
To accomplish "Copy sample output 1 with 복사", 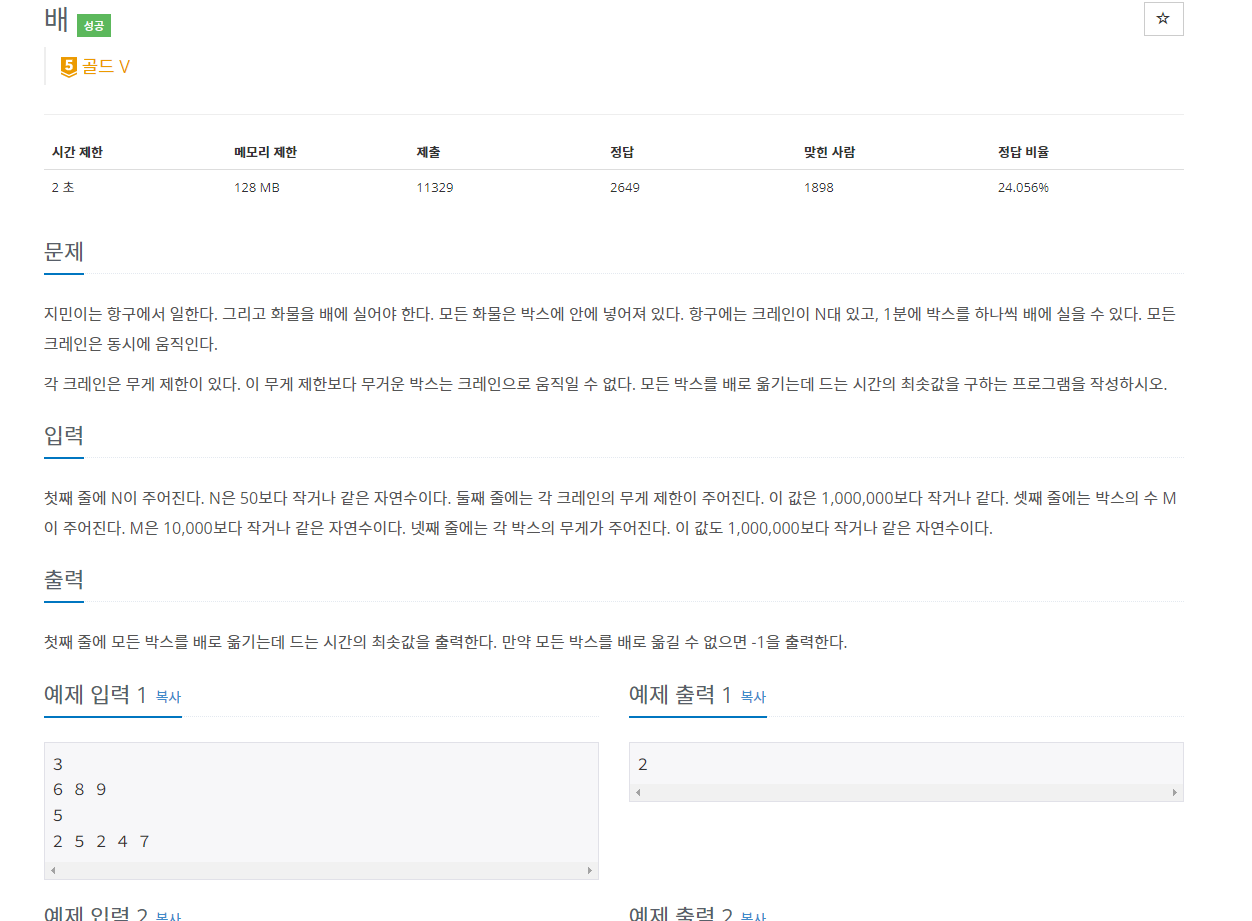I will tap(753, 697).
